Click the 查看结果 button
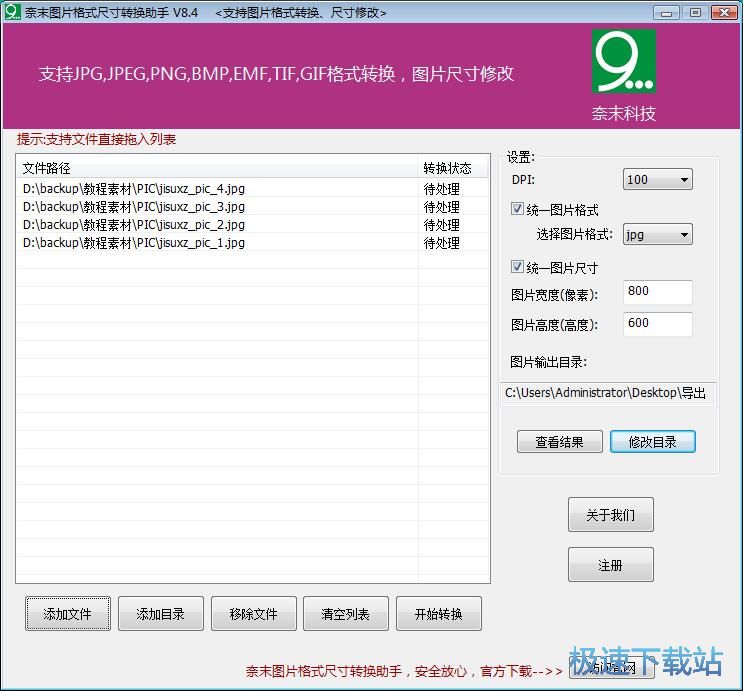 click(x=560, y=442)
